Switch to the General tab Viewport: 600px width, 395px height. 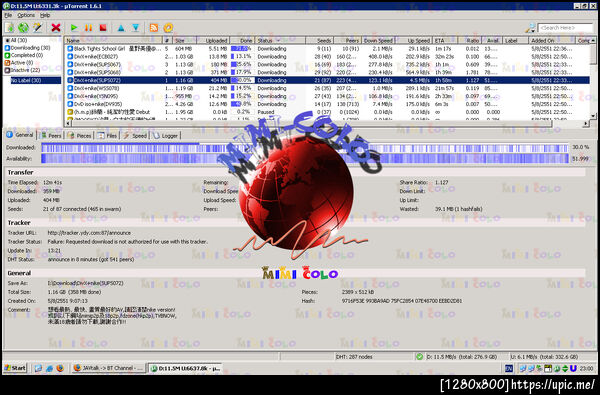(20, 135)
